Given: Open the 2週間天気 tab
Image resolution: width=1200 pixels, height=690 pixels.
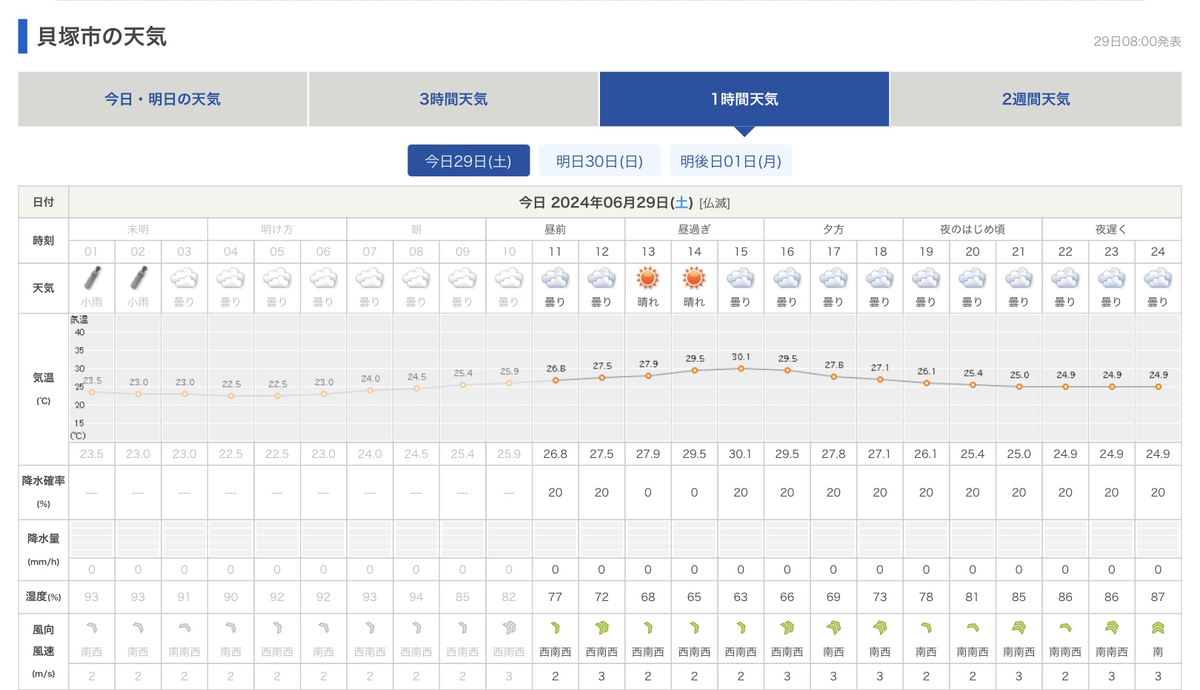Looking at the screenshot, I should pos(1036,99).
